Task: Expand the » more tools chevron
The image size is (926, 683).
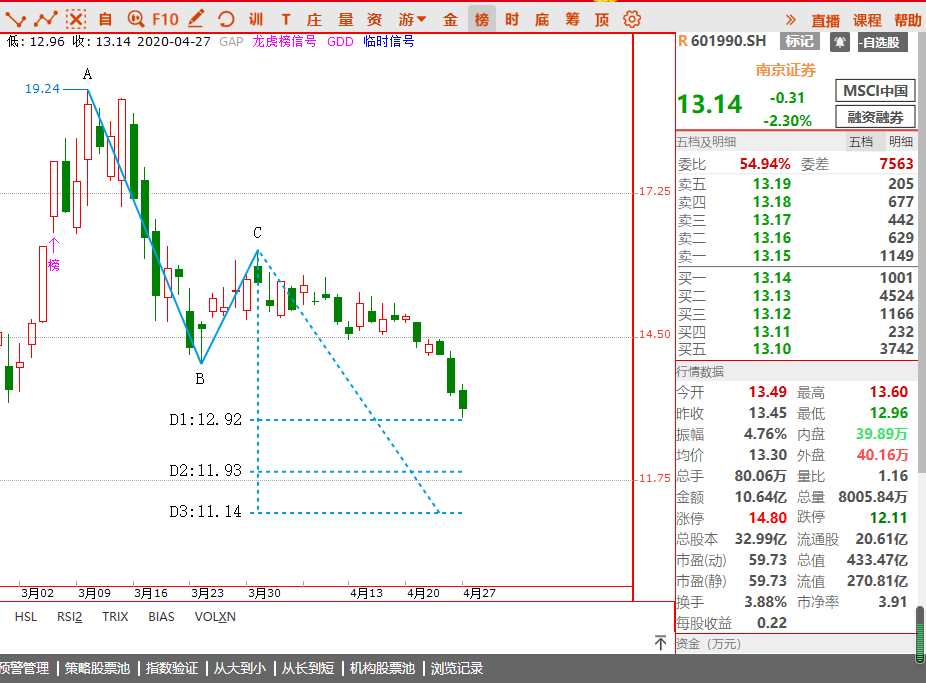Action: 791,20
